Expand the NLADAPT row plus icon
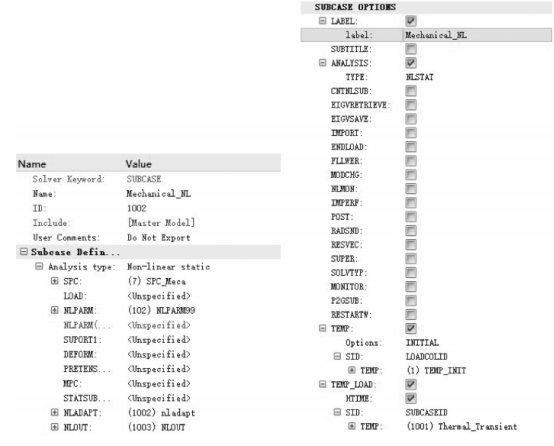The width and height of the screenshot is (554, 446). (x=54, y=412)
